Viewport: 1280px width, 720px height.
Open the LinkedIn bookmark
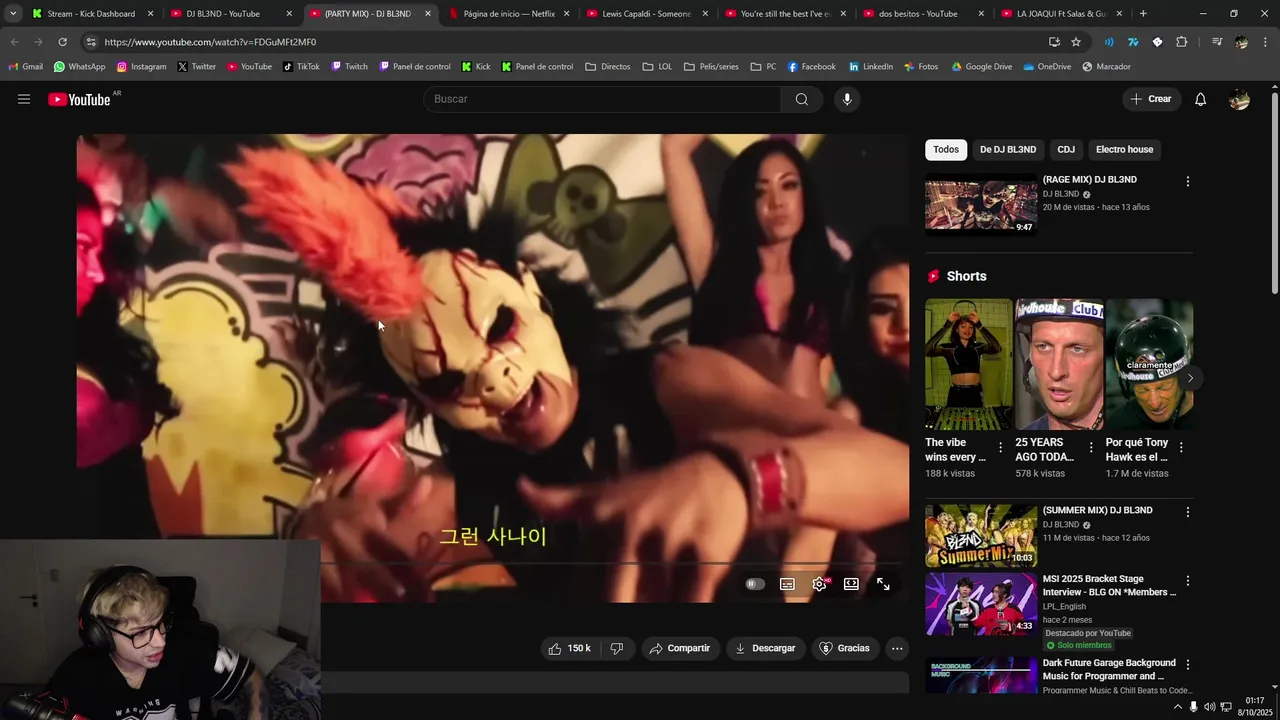(x=870, y=67)
